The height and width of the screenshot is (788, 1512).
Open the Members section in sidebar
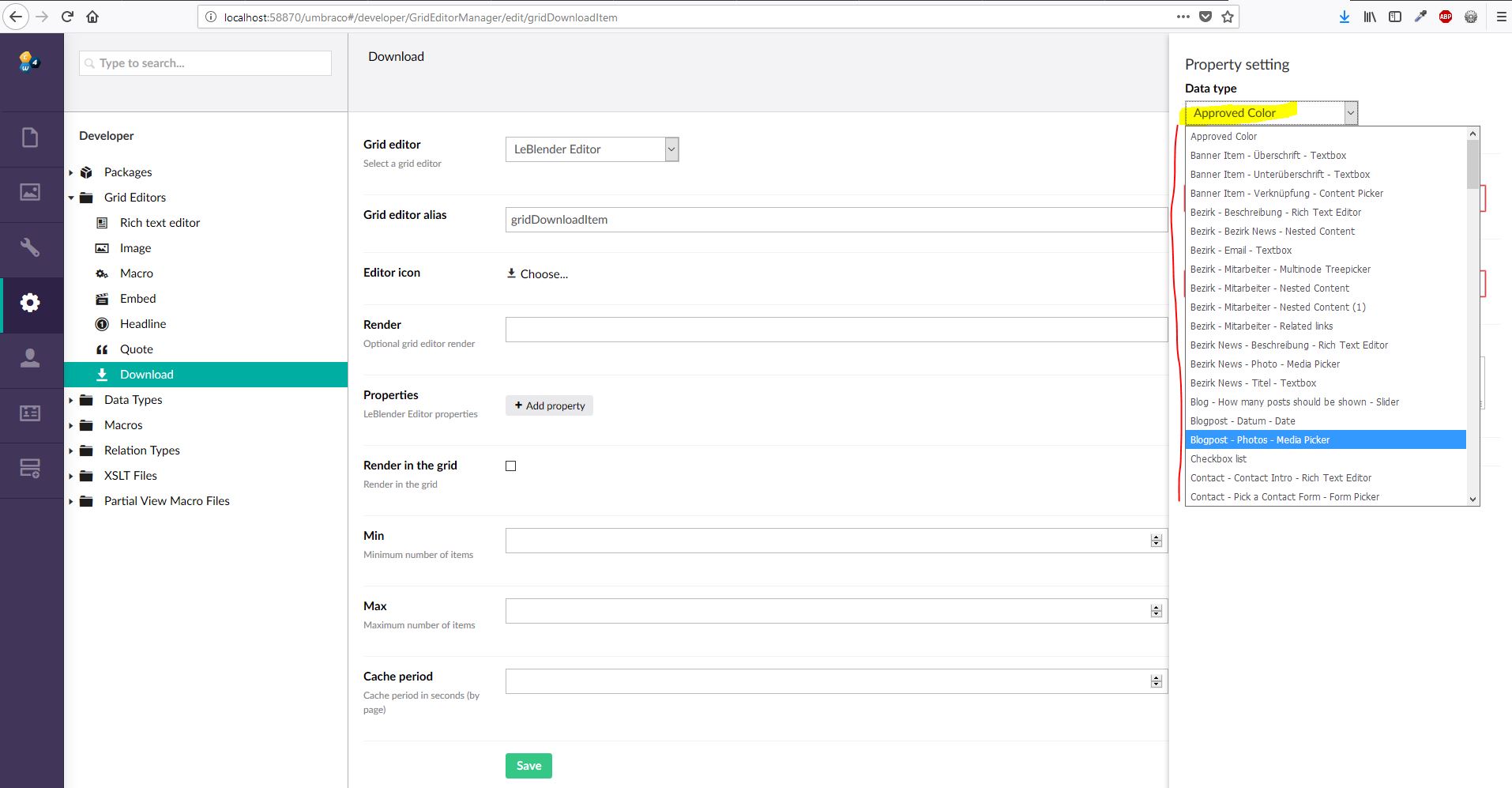(30, 413)
